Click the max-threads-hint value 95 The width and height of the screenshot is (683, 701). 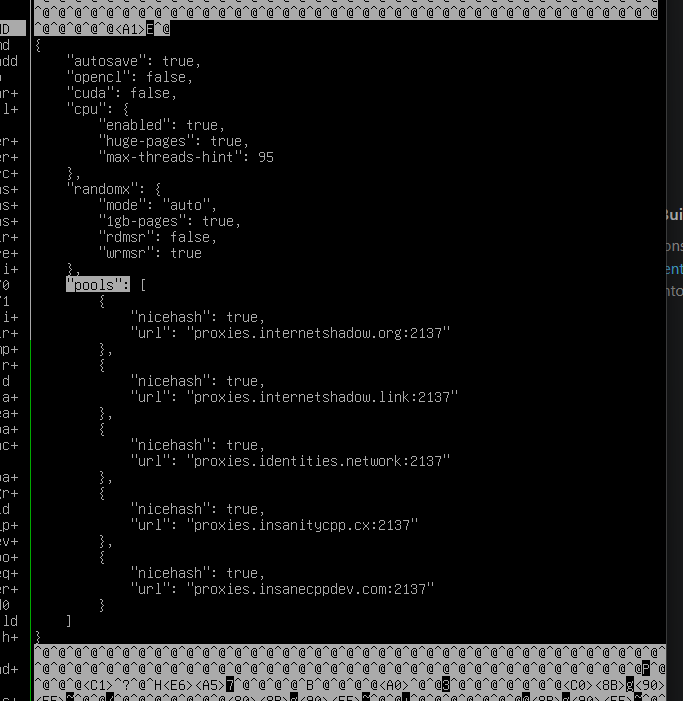[265, 157]
